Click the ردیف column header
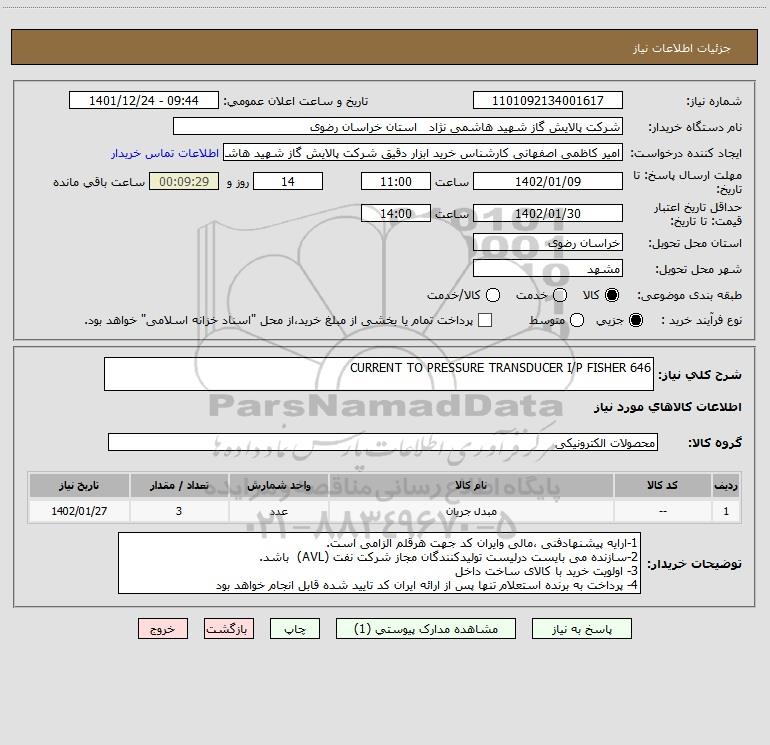770x745 pixels. coord(726,486)
